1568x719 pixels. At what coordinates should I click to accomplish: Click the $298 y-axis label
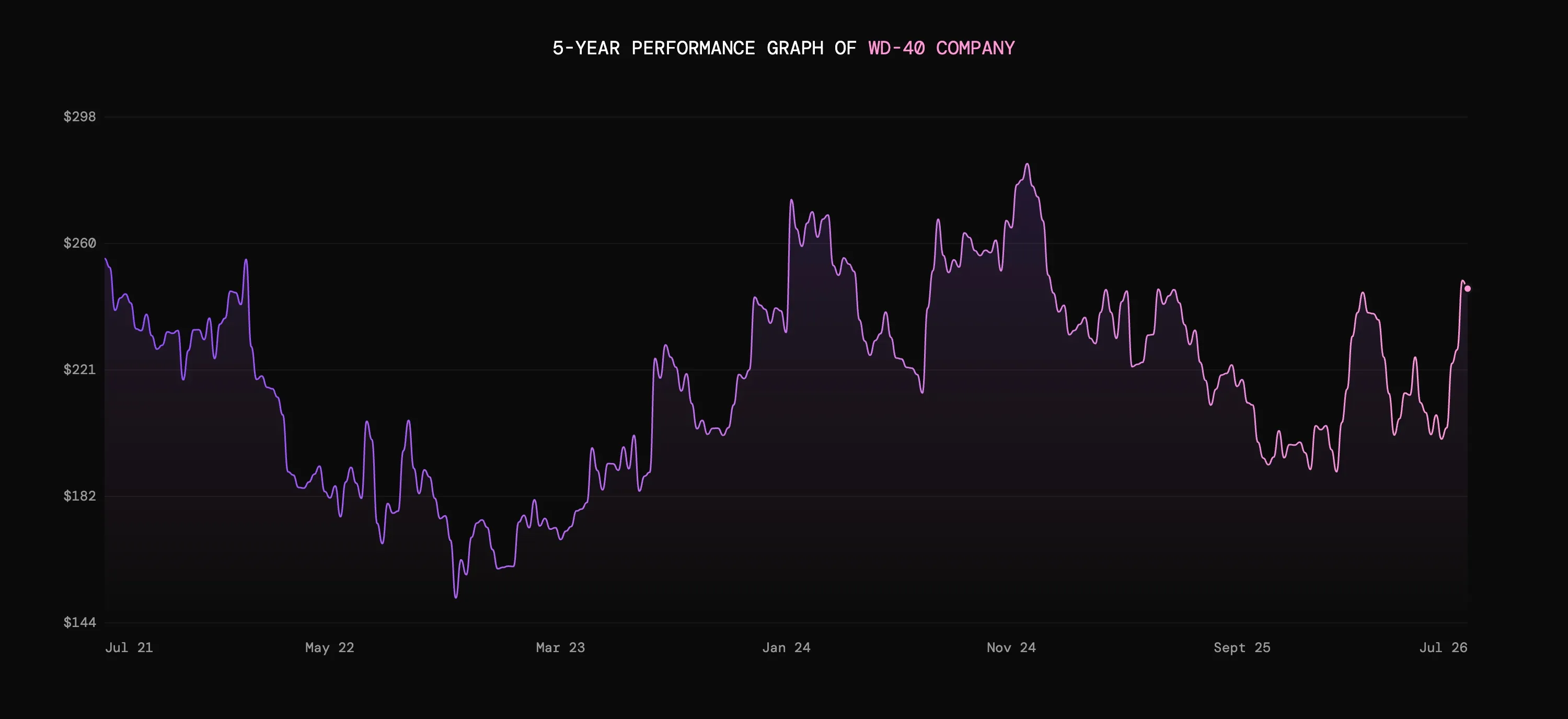pos(80,116)
